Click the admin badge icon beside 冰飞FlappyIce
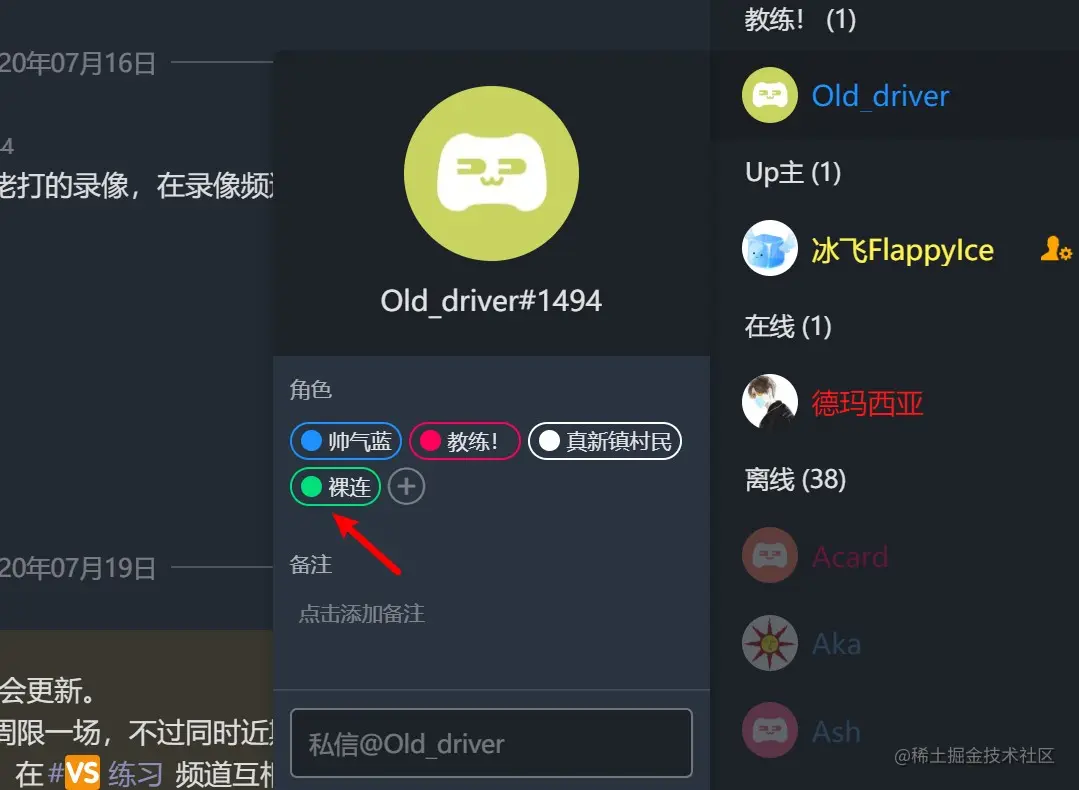Screen dimensions: 1079x790 (1055, 248)
